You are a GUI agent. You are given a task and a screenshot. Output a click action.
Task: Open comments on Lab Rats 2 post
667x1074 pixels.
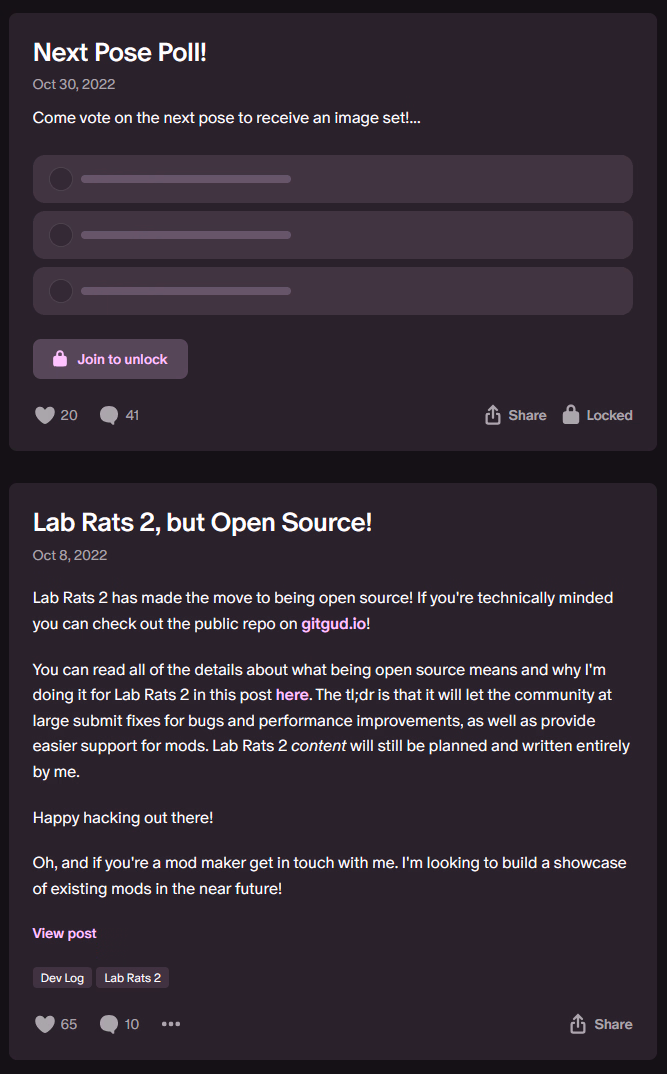(109, 1024)
